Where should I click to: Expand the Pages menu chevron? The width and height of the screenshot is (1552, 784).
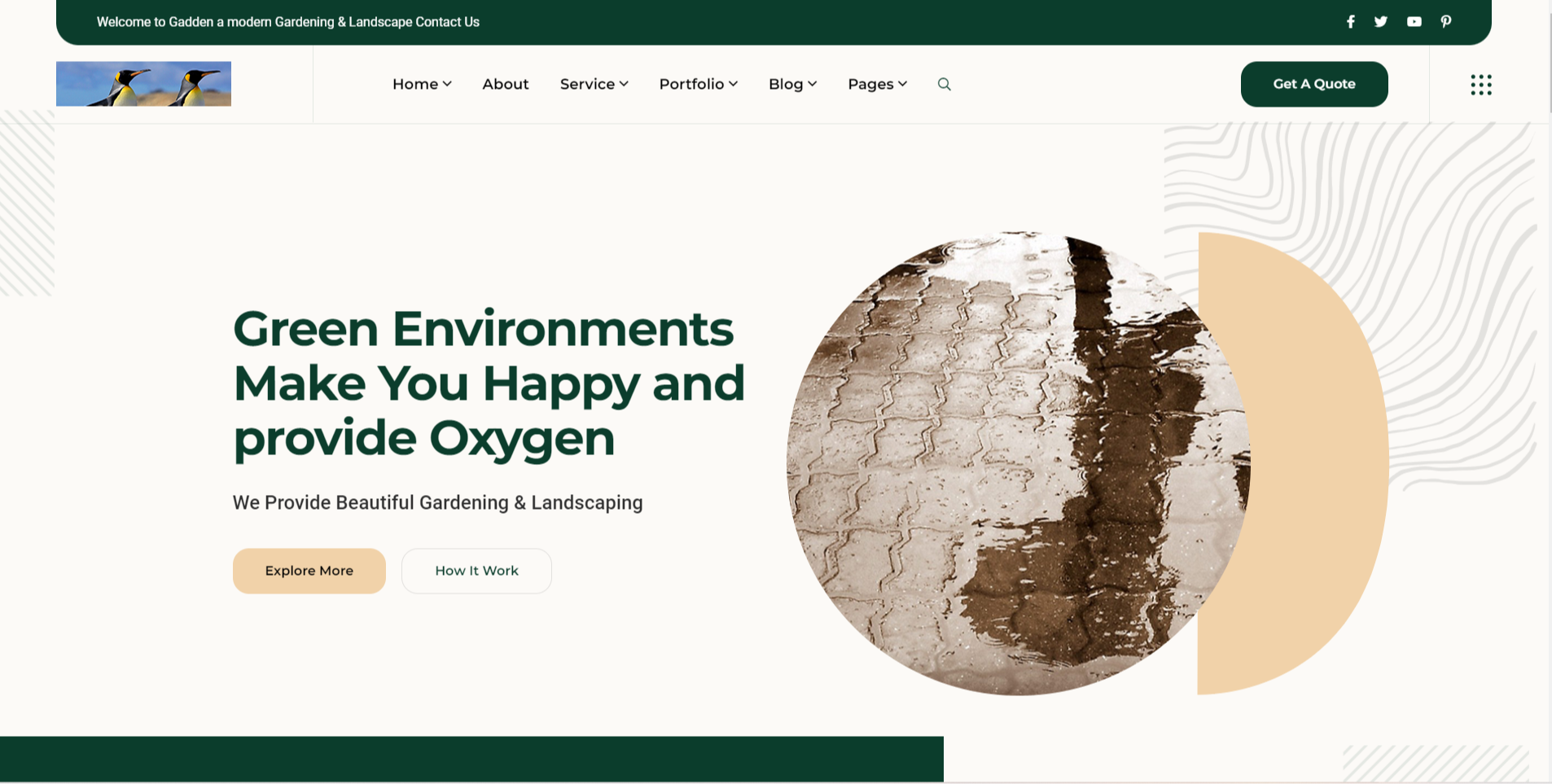tap(902, 84)
